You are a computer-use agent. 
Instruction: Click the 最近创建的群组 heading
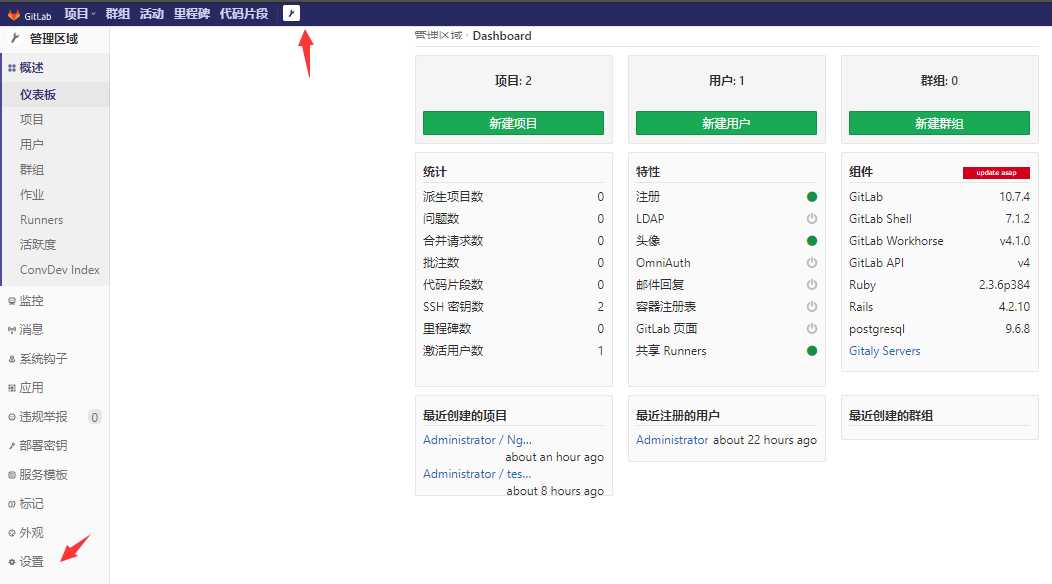click(x=891, y=416)
